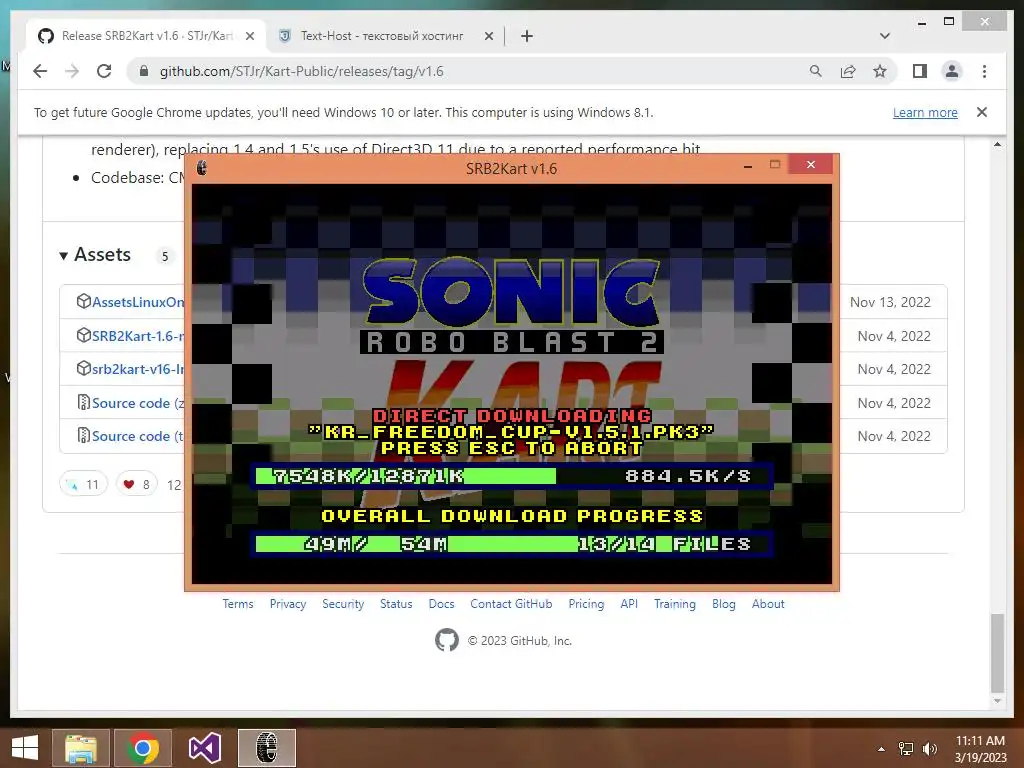The width and height of the screenshot is (1024, 768).
Task: Click the first Source code zip icon
Action: (x=84, y=402)
